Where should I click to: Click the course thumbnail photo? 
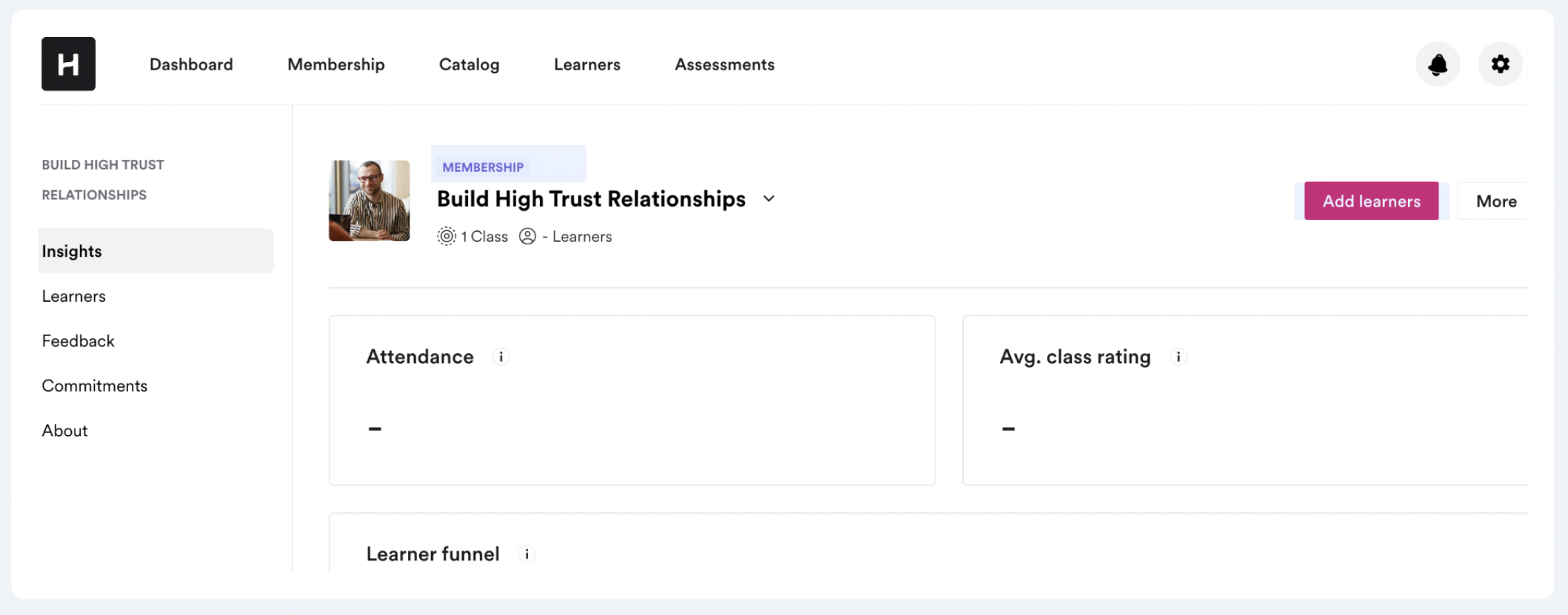tap(368, 201)
